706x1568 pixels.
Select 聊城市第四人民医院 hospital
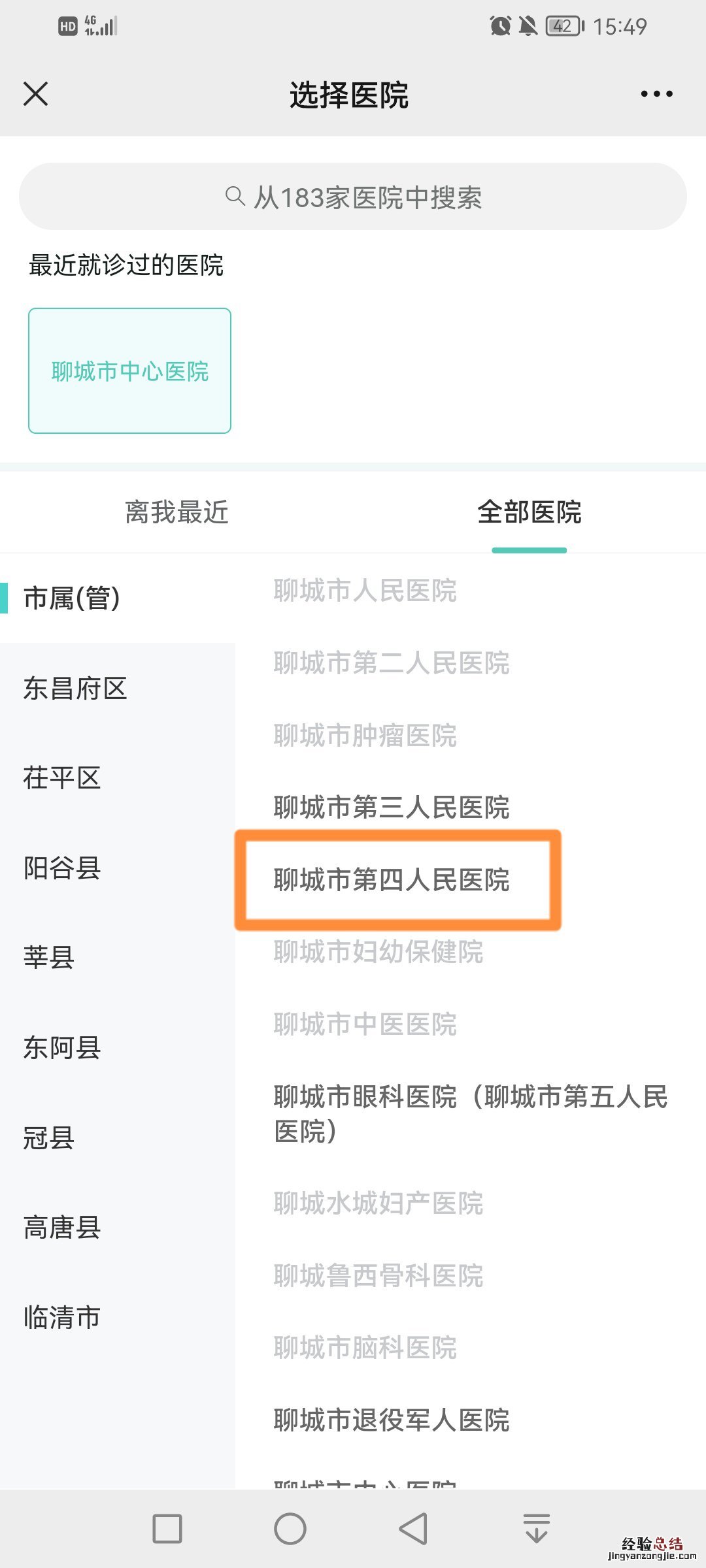pos(392,880)
